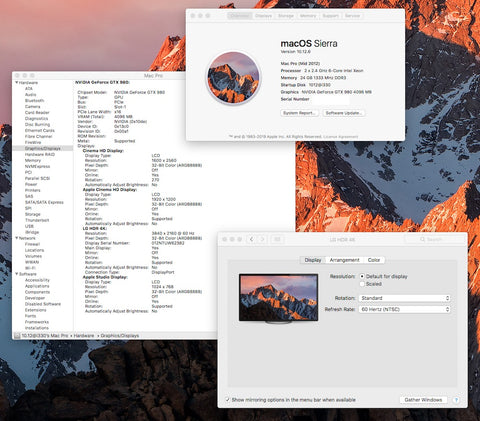Click the macOS Sierra round logo

(x=233, y=78)
